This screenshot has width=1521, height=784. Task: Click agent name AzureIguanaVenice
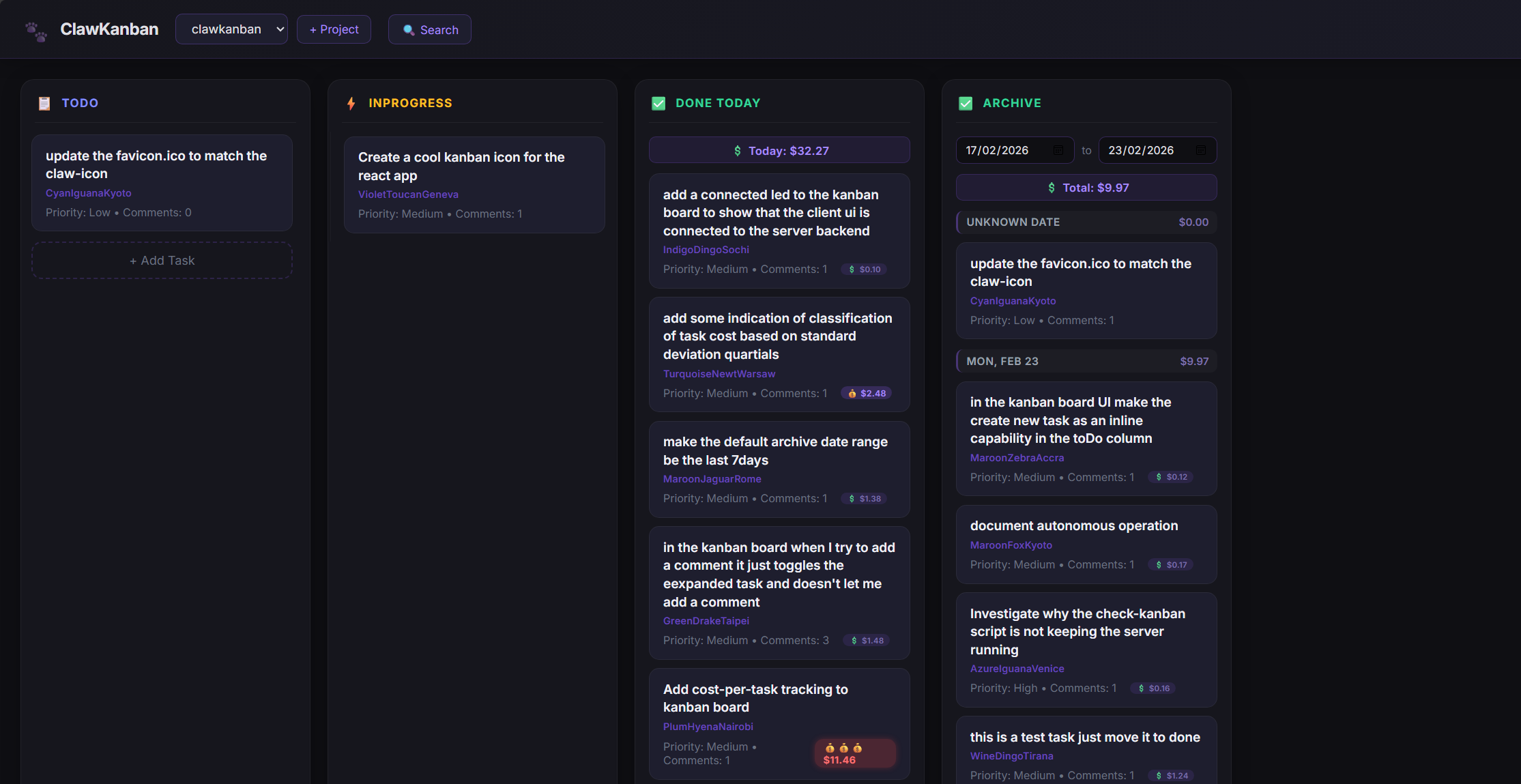[x=1017, y=669]
